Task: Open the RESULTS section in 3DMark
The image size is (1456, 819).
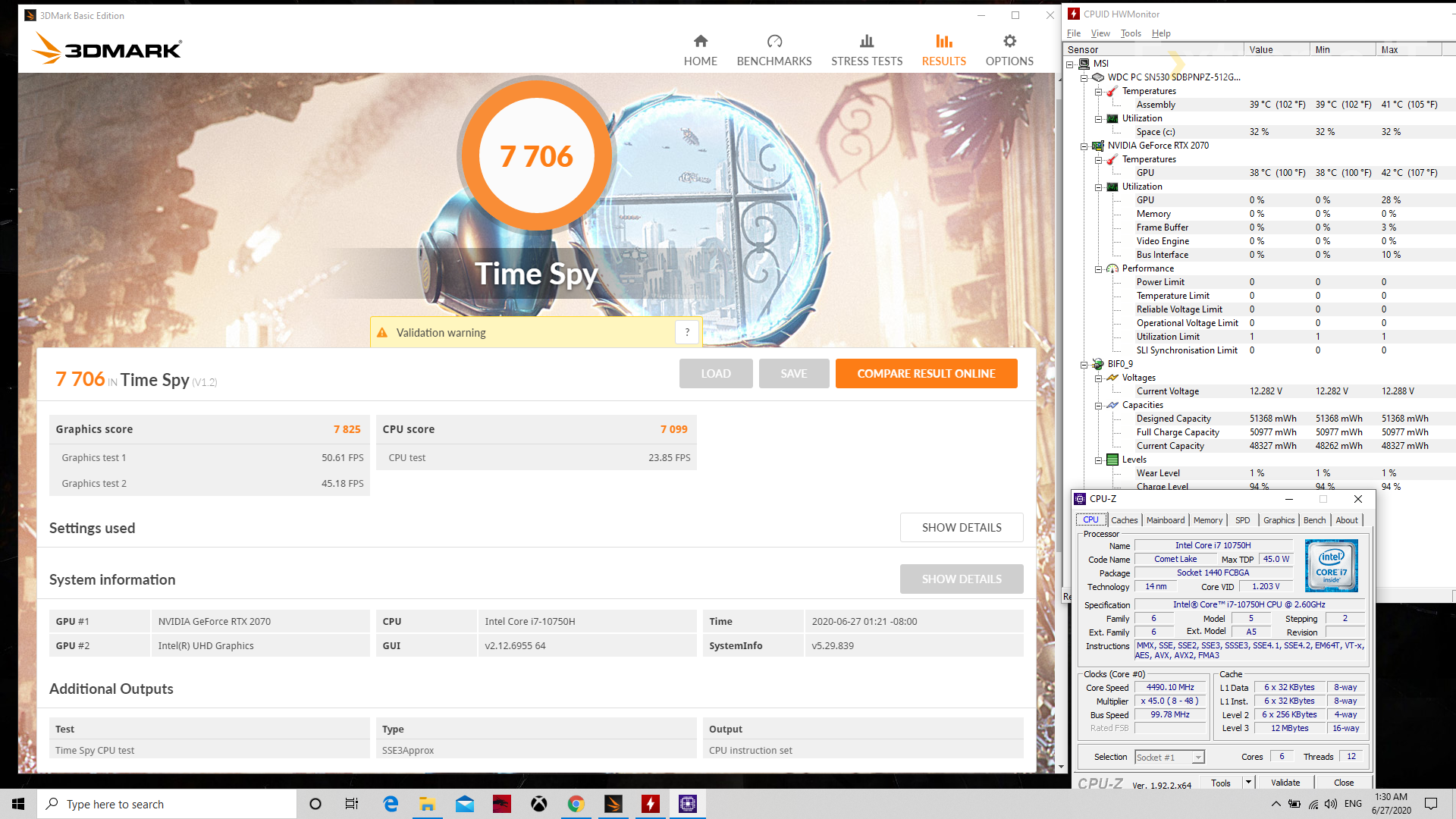Action: [944, 51]
